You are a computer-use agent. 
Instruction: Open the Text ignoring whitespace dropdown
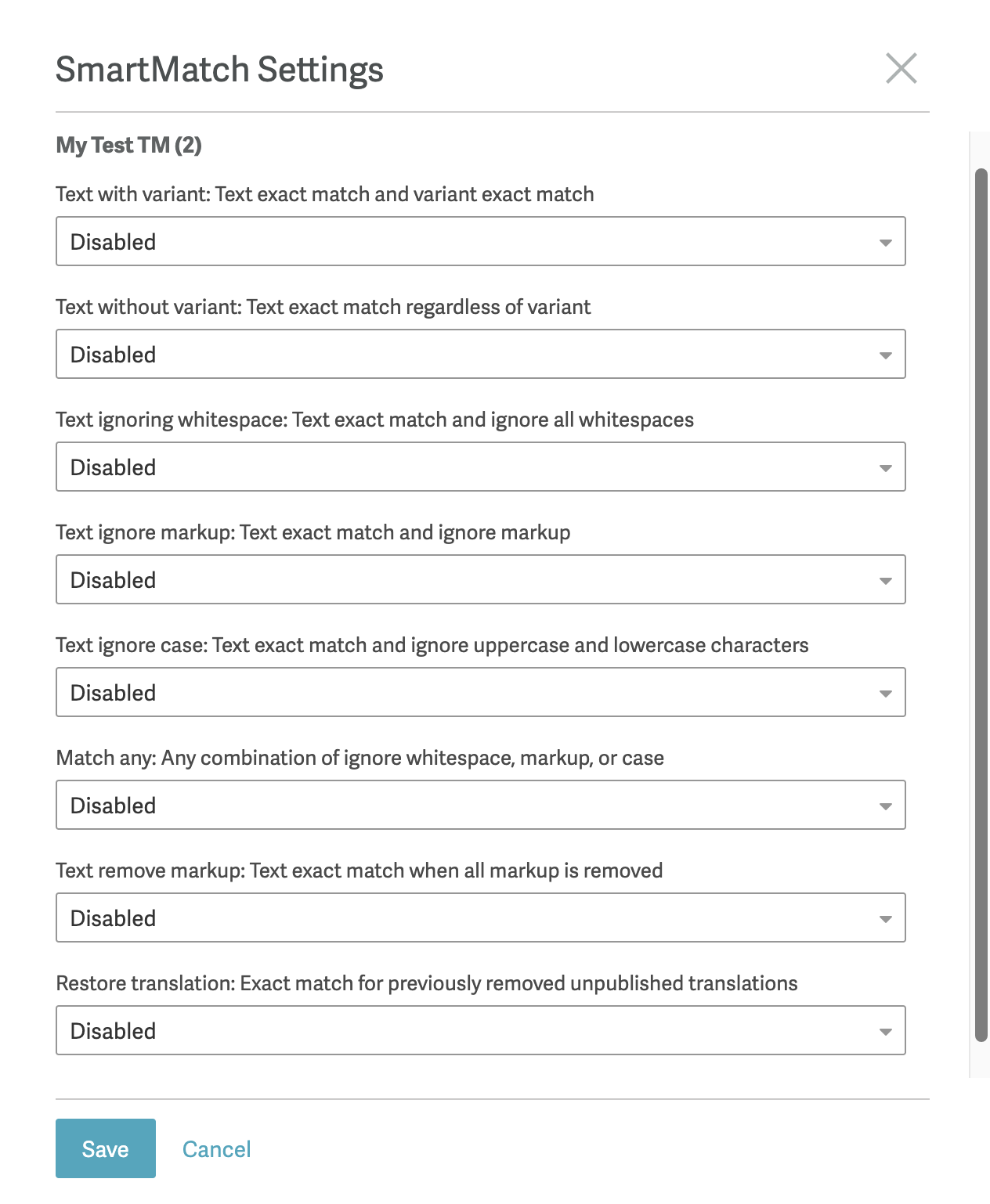pos(481,467)
